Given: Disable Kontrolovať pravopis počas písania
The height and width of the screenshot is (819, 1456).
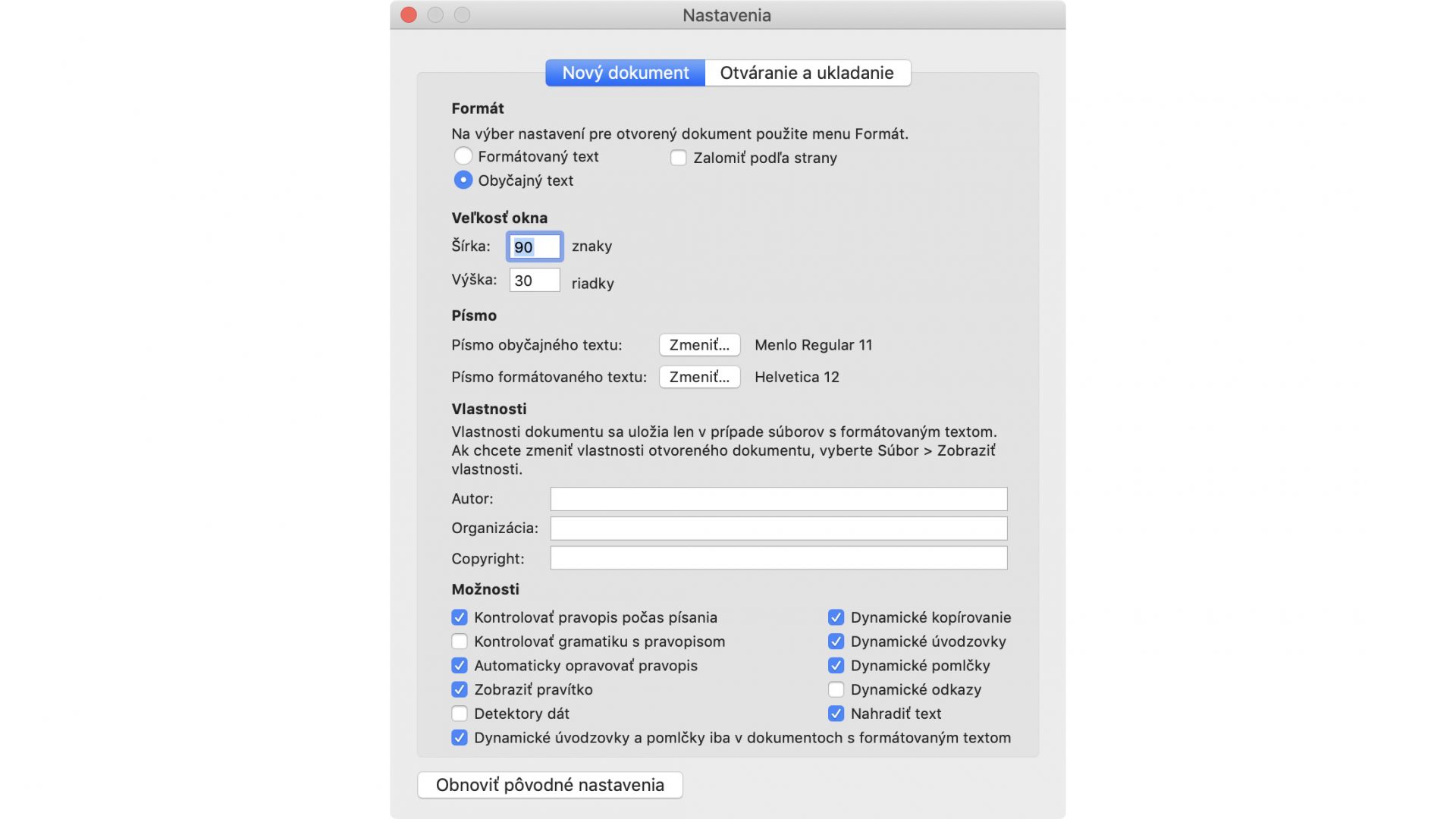Looking at the screenshot, I should [x=460, y=617].
